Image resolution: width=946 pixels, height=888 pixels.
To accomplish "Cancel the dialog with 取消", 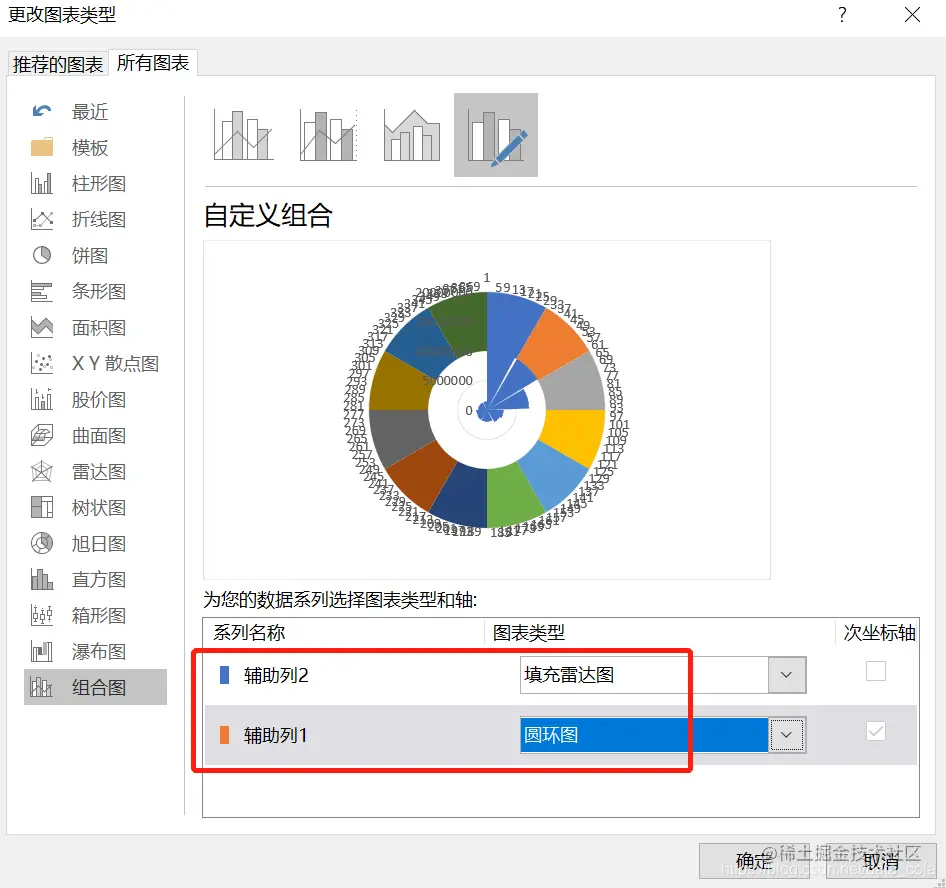I will tap(881, 861).
